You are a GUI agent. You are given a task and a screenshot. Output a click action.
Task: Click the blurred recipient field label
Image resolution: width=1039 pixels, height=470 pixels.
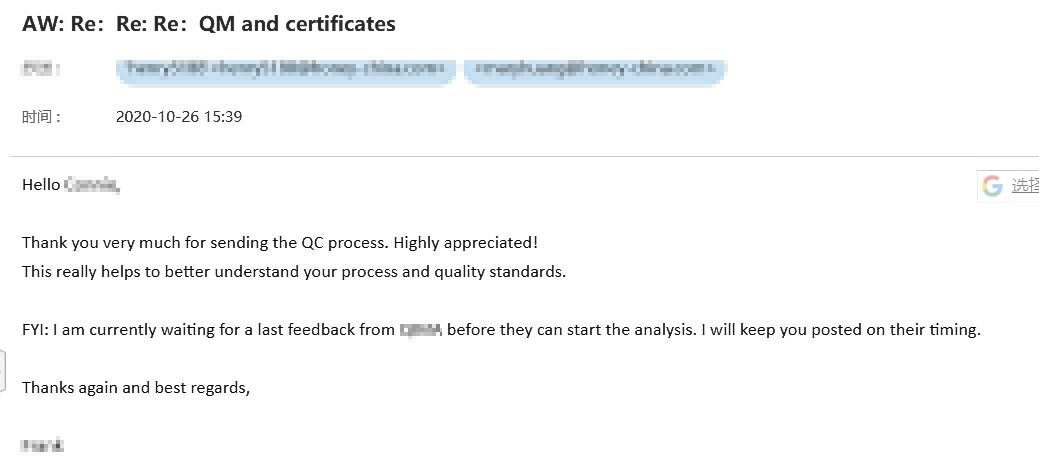pyautogui.click(x=41, y=69)
